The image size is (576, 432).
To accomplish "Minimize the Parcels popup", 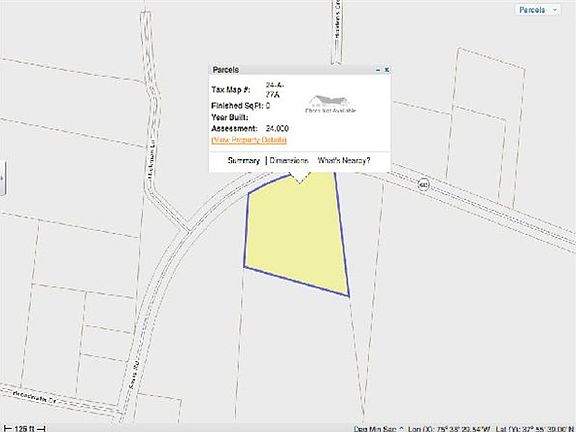I will point(378,70).
